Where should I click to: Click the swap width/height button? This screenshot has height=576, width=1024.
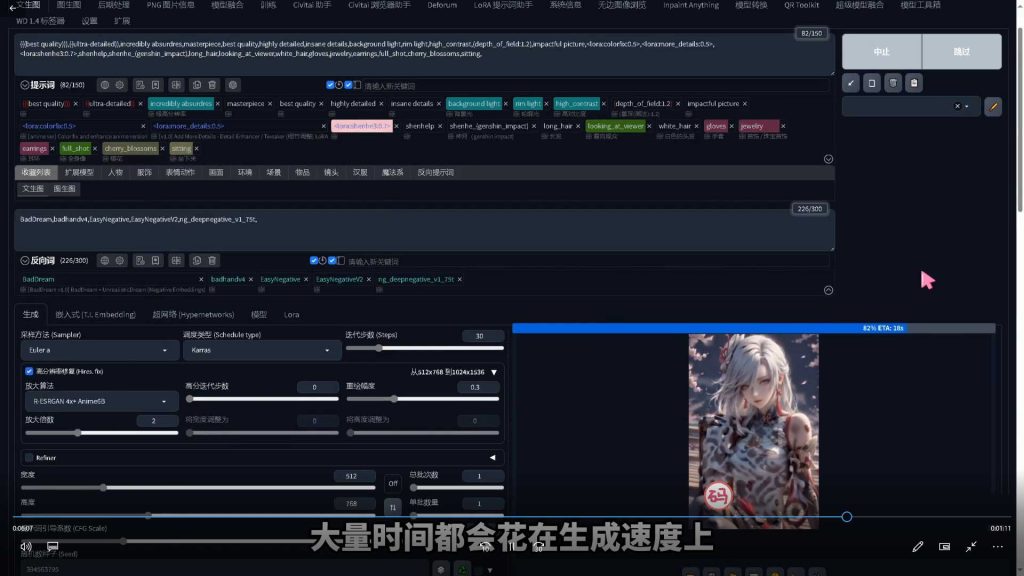(x=392, y=507)
